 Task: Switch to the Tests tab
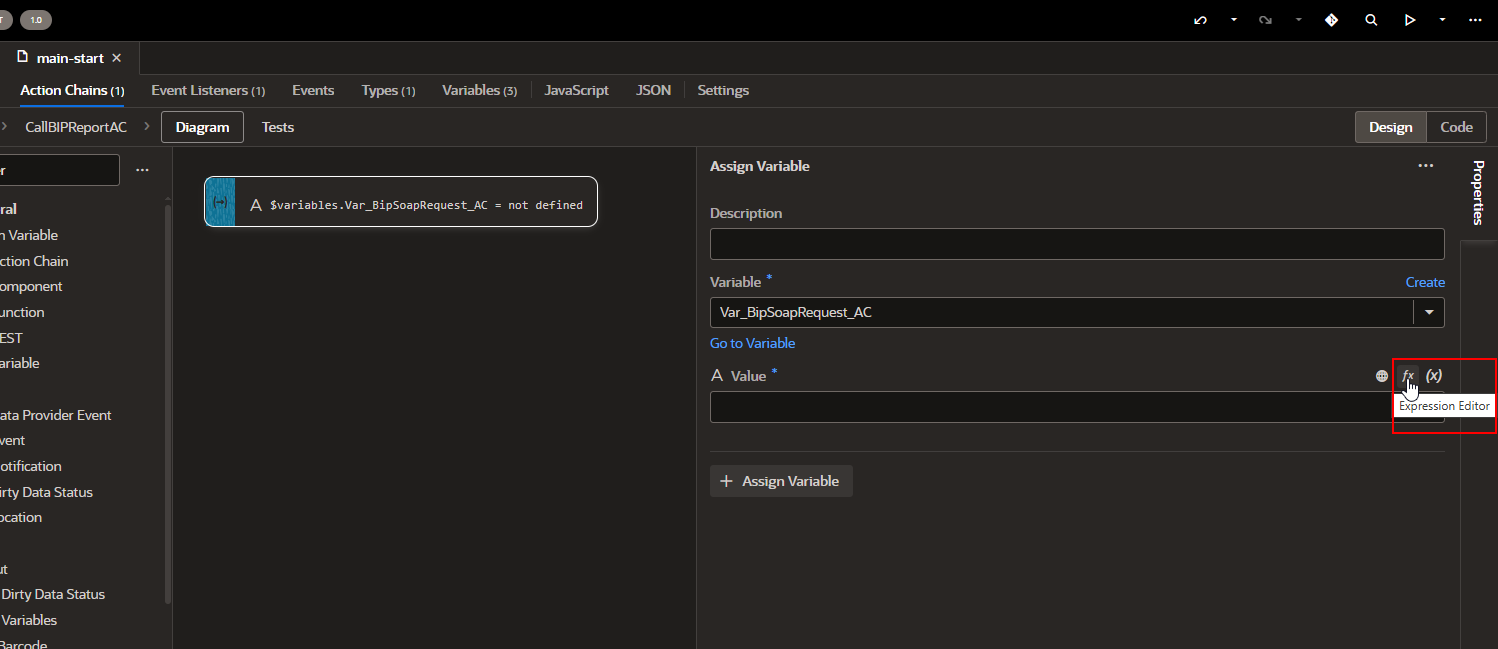(278, 127)
